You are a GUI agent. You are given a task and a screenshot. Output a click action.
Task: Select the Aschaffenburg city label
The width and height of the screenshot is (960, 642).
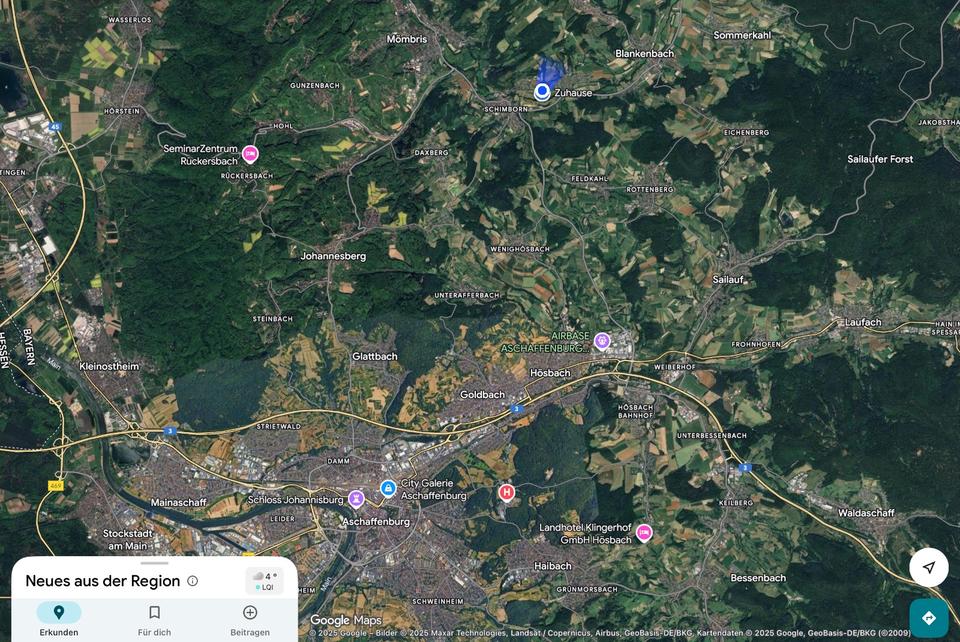coord(376,522)
